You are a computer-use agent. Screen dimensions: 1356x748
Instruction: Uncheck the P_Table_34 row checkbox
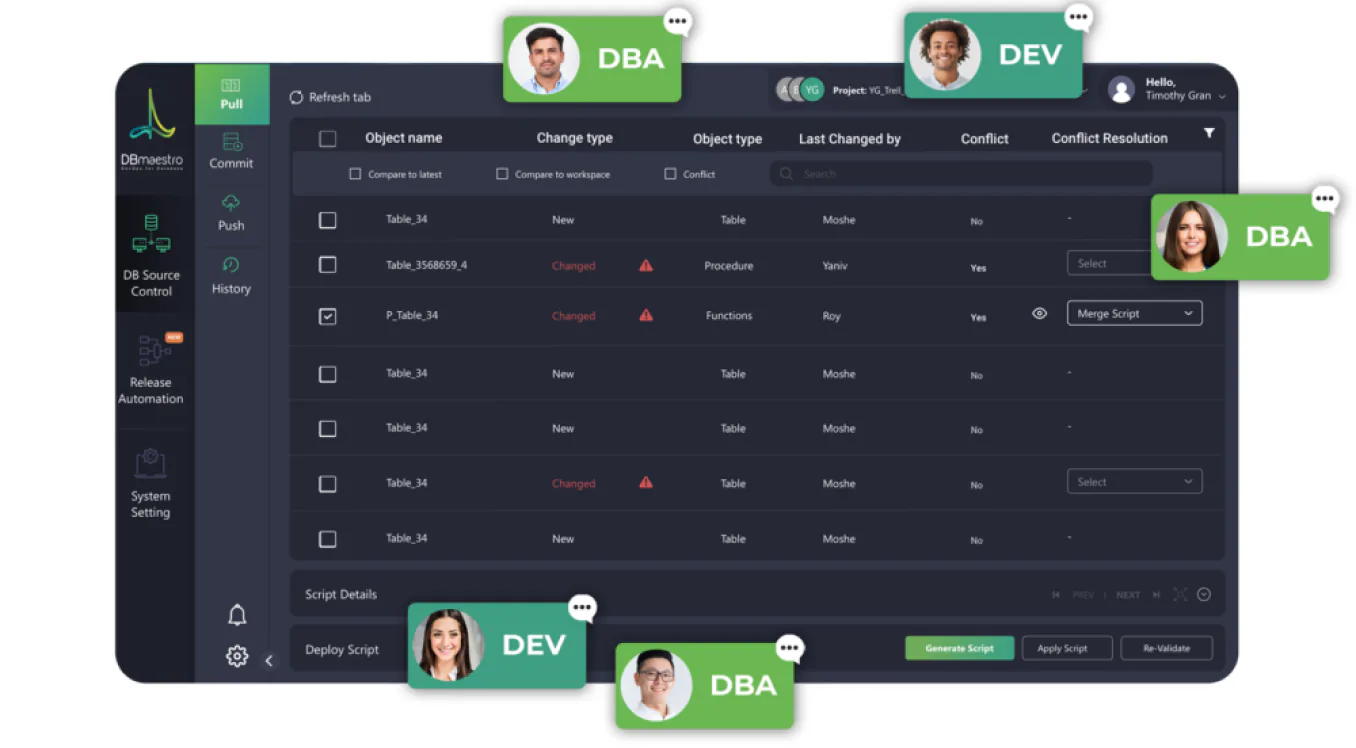pyautogui.click(x=327, y=316)
